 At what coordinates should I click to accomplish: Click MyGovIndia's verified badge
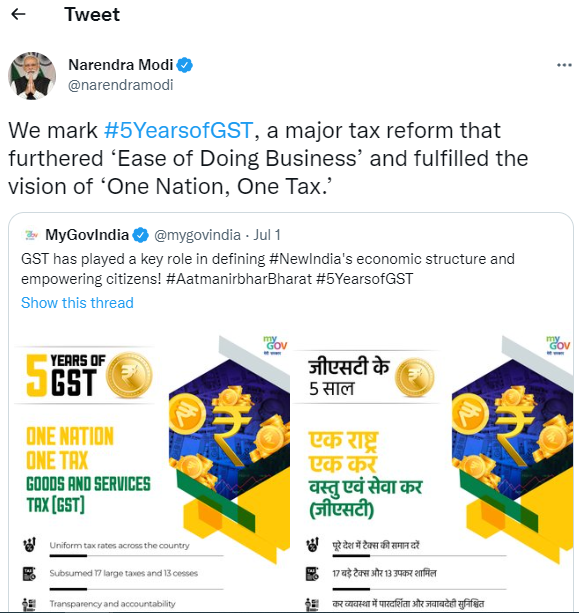(141, 235)
